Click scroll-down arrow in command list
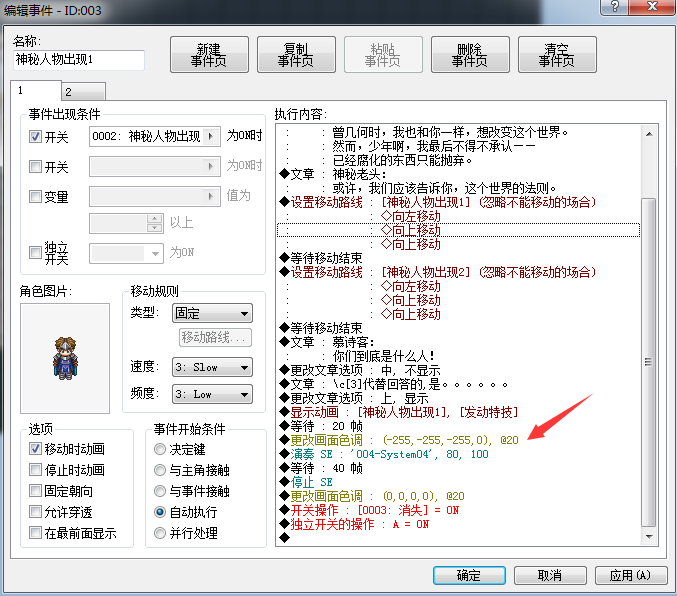This screenshot has width=677, height=596. coord(649,536)
